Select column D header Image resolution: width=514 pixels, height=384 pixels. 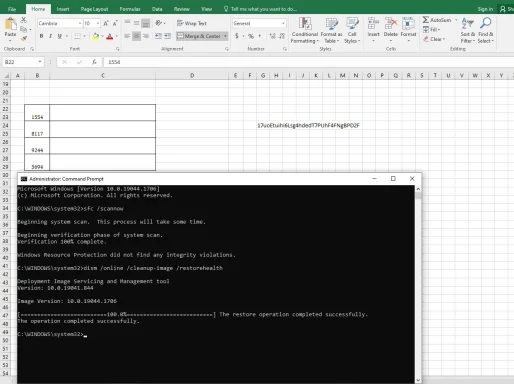pos(192,76)
